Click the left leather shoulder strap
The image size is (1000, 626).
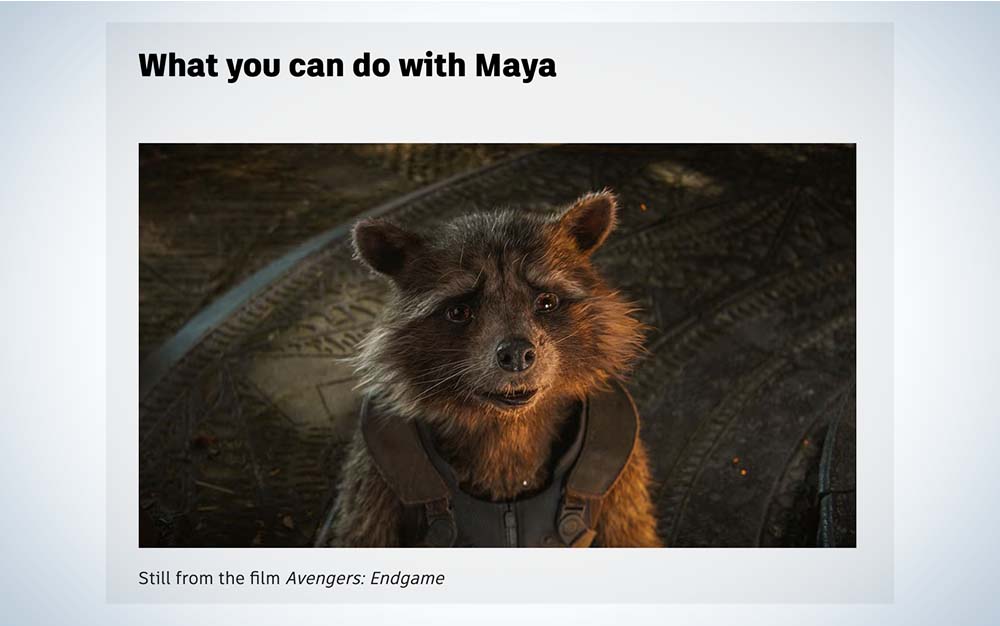pyautogui.click(x=403, y=454)
